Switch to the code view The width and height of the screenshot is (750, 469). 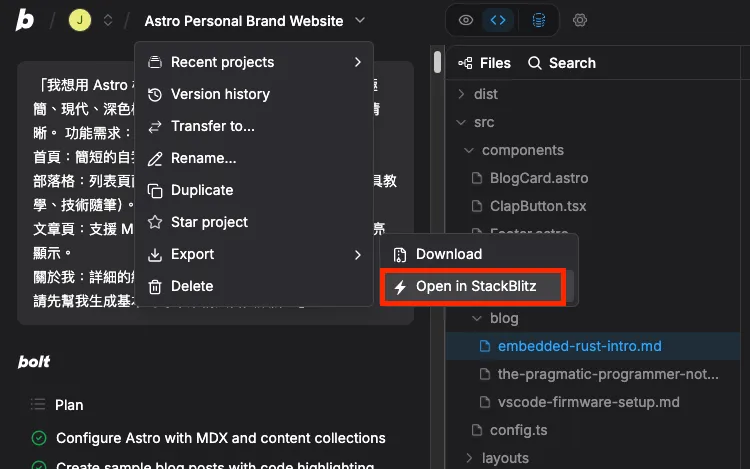[498, 20]
